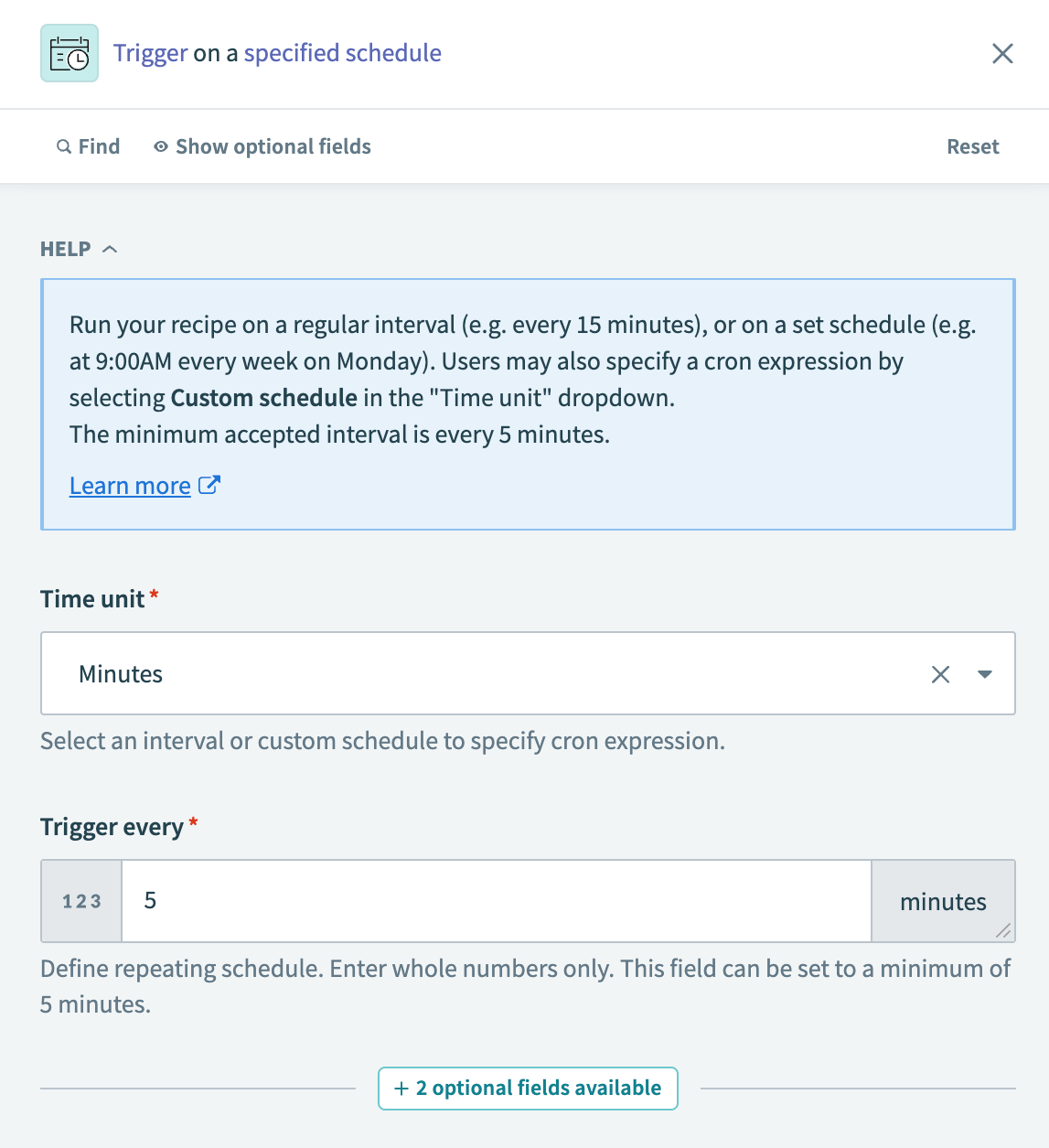1049x1148 pixels.
Task: Open the Learn more link
Action: [x=130, y=486]
